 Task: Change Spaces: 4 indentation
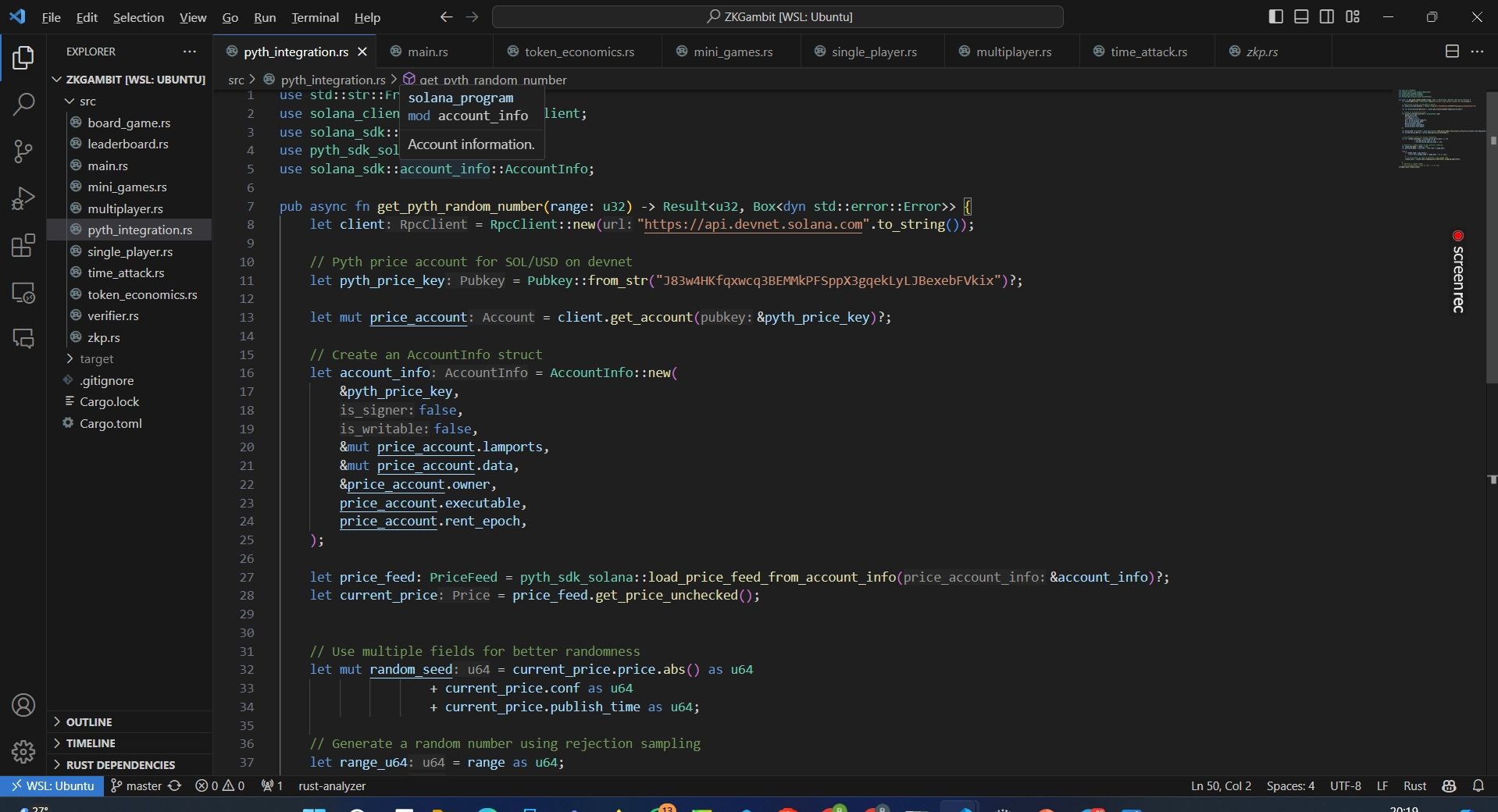click(1290, 786)
